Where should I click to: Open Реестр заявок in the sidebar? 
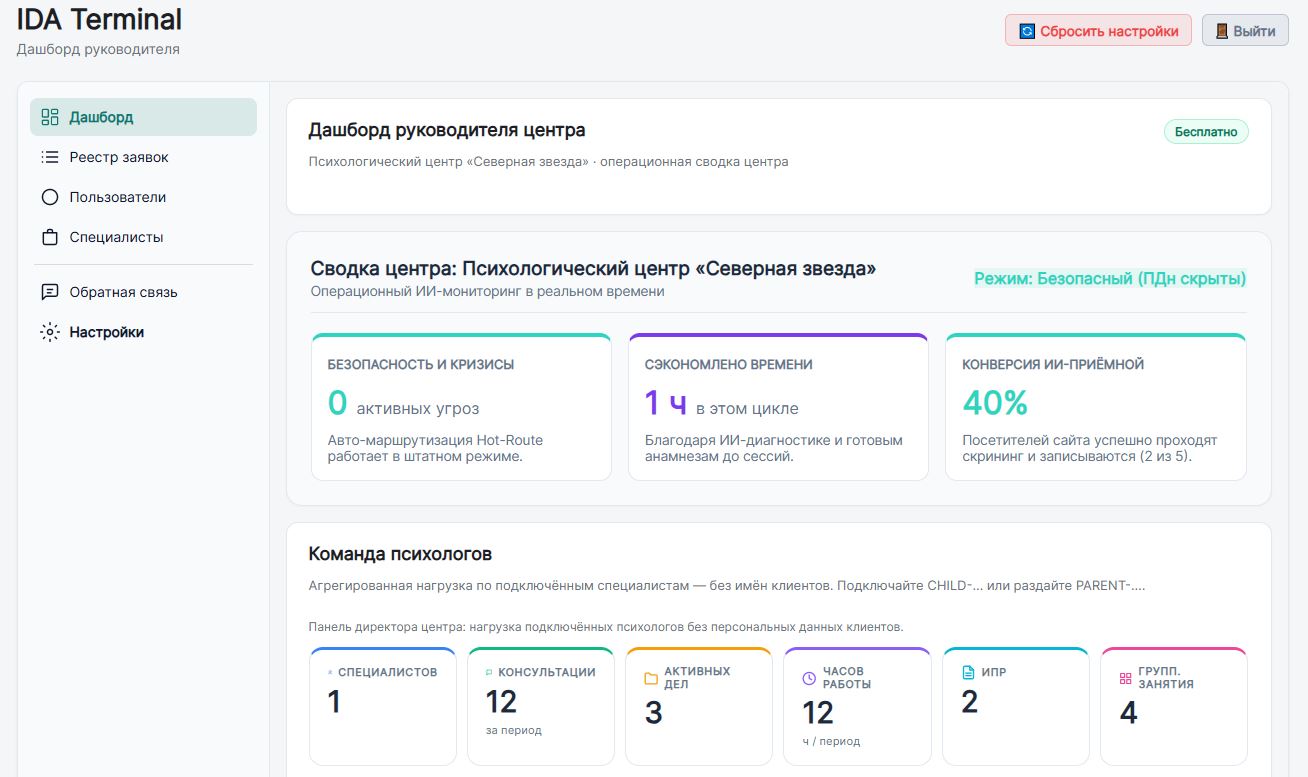(143, 157)
